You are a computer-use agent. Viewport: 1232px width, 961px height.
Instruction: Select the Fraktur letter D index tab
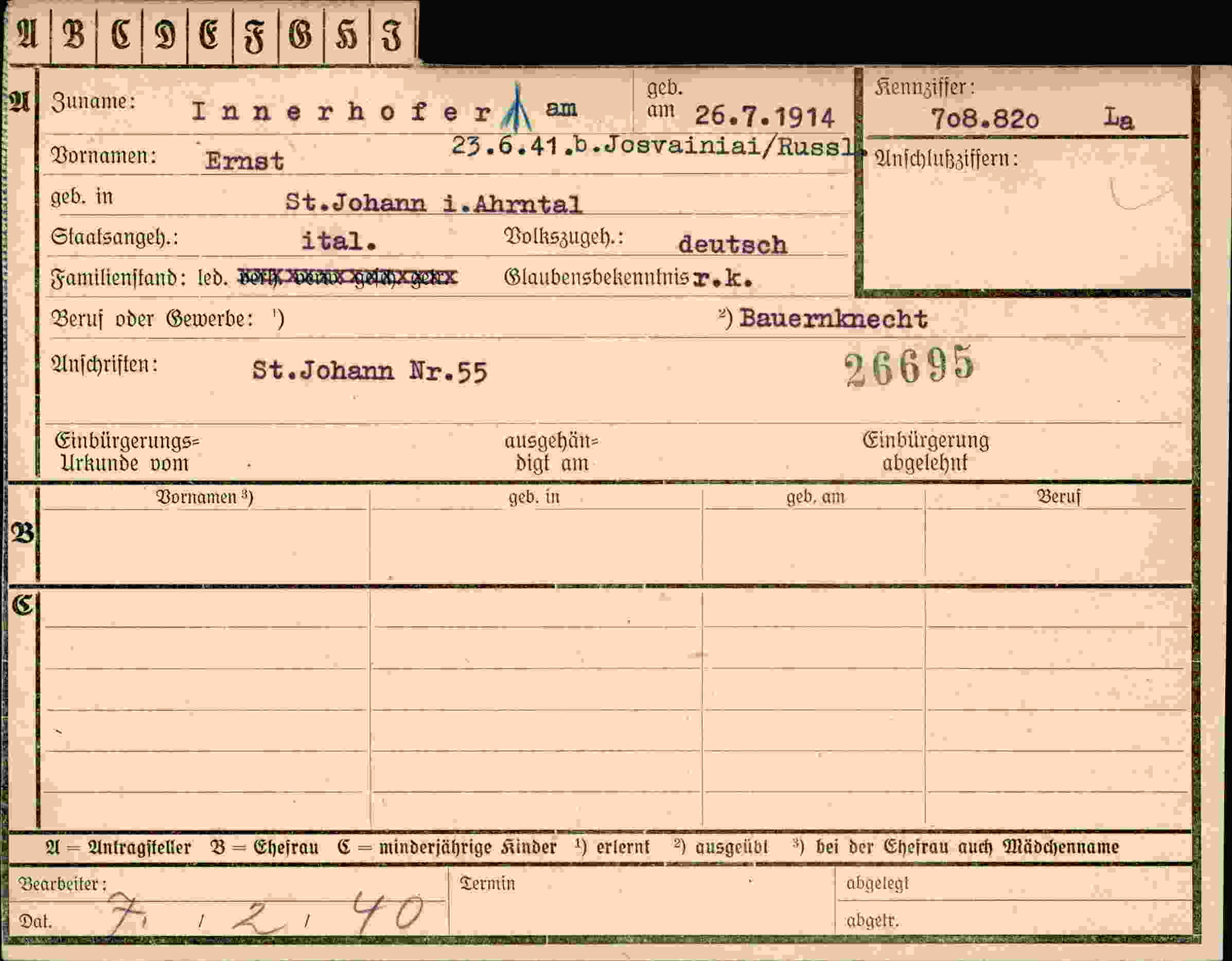(165, 34)
